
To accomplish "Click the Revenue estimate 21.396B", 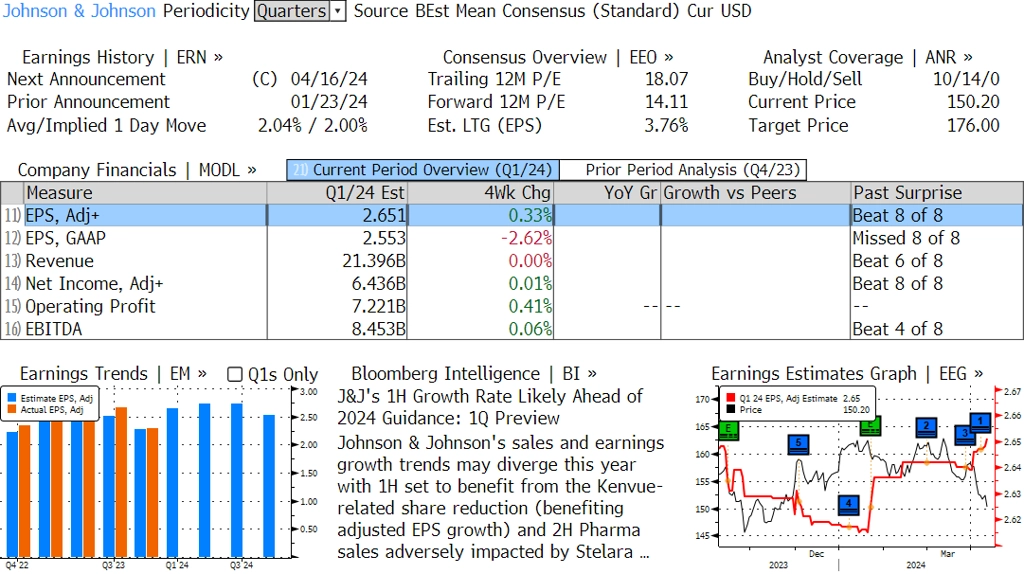I will 374,261.
